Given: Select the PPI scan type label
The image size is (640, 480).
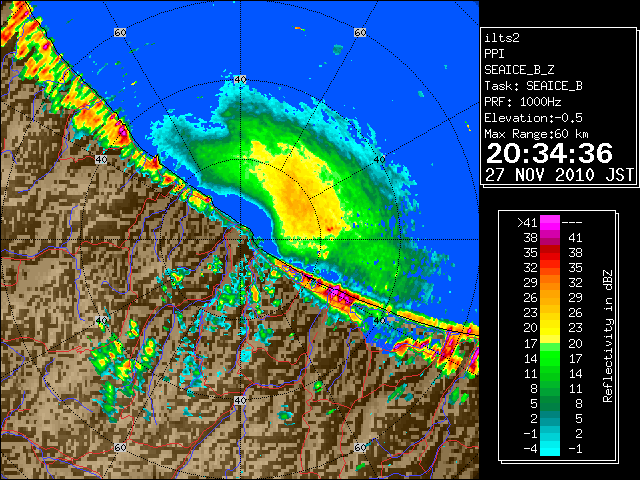Looking at the screenshot, I should click(x=494, y=54).
